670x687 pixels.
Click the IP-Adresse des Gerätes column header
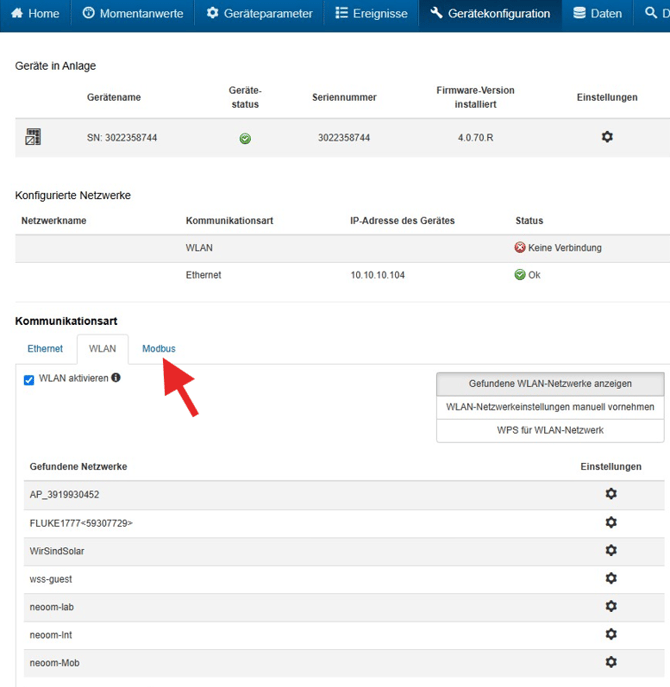pyautogui.click(x=402, y=220)
